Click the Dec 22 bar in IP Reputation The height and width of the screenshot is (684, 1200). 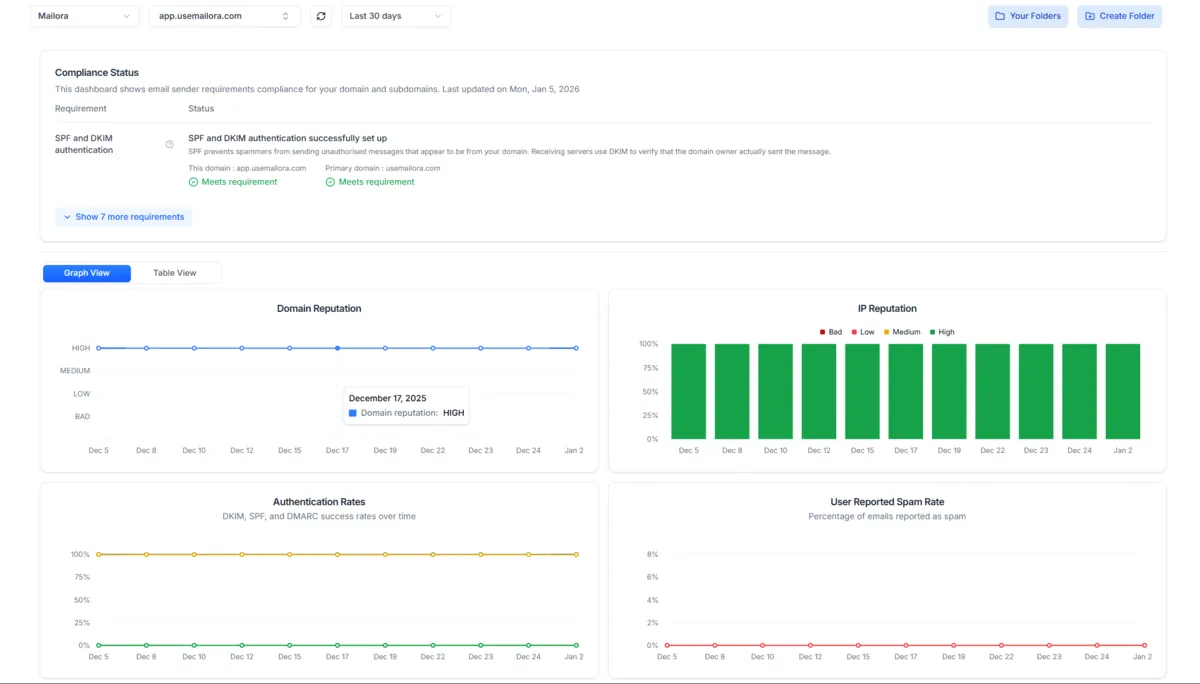(992, 391)
